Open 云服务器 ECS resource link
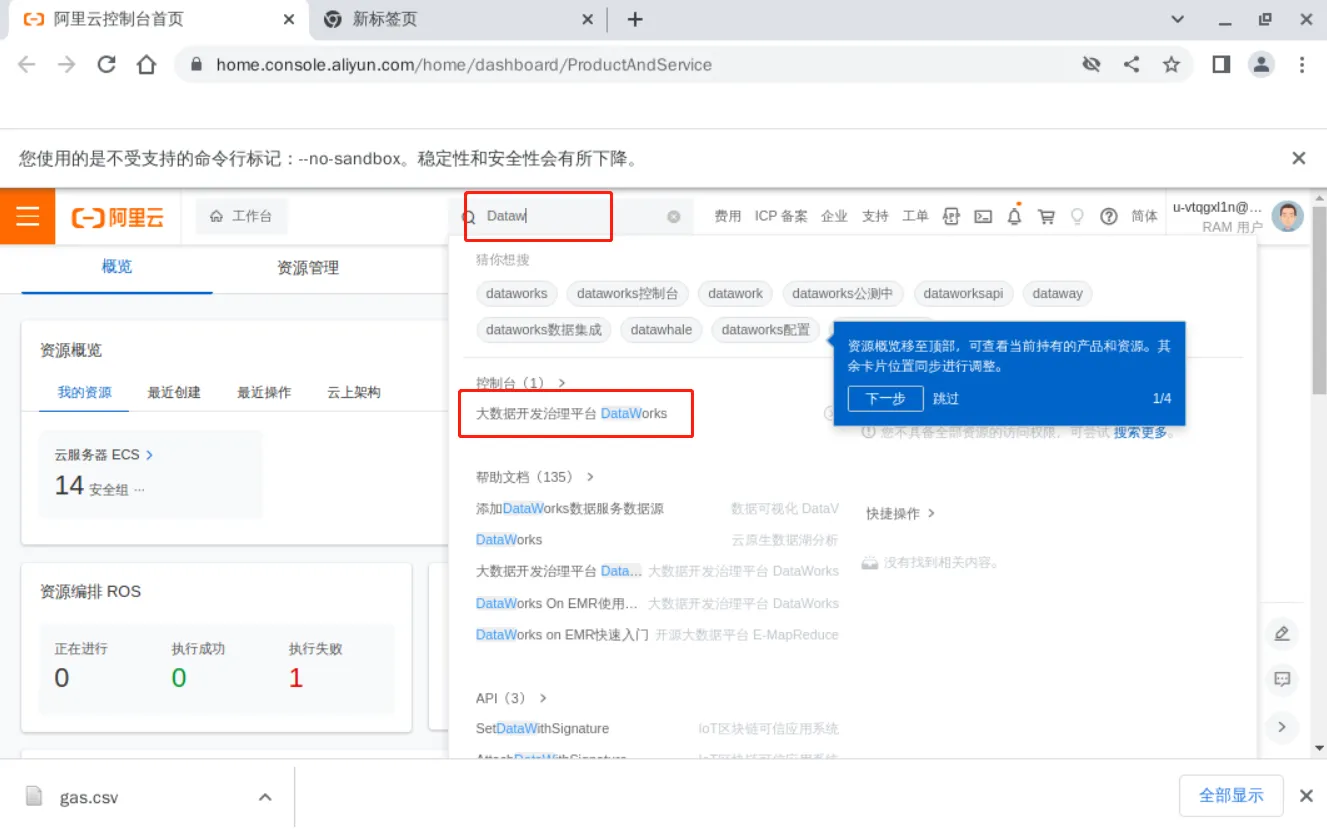The width and height of the screenshot is (1327, 832). [104, 454]
